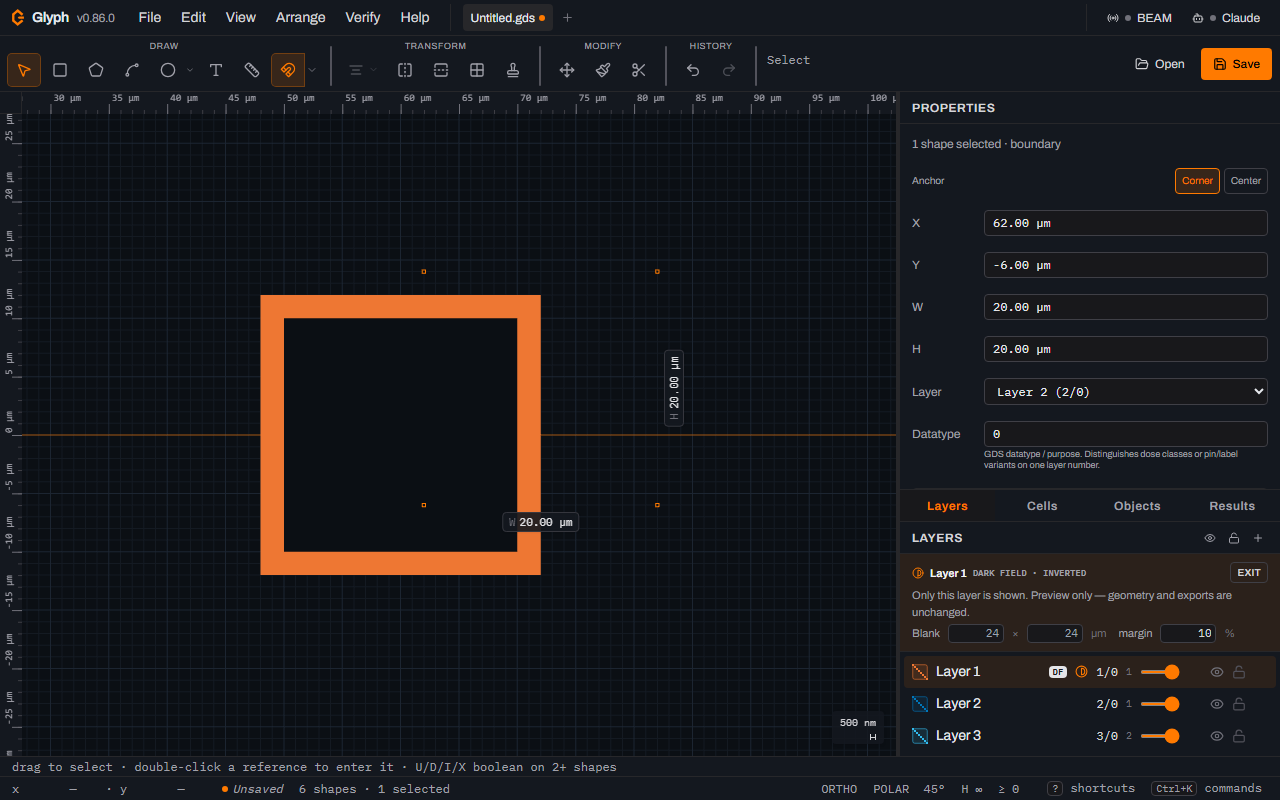Select the Circle draw tool
Screen dimensions: 1280x800
(168, 70)
